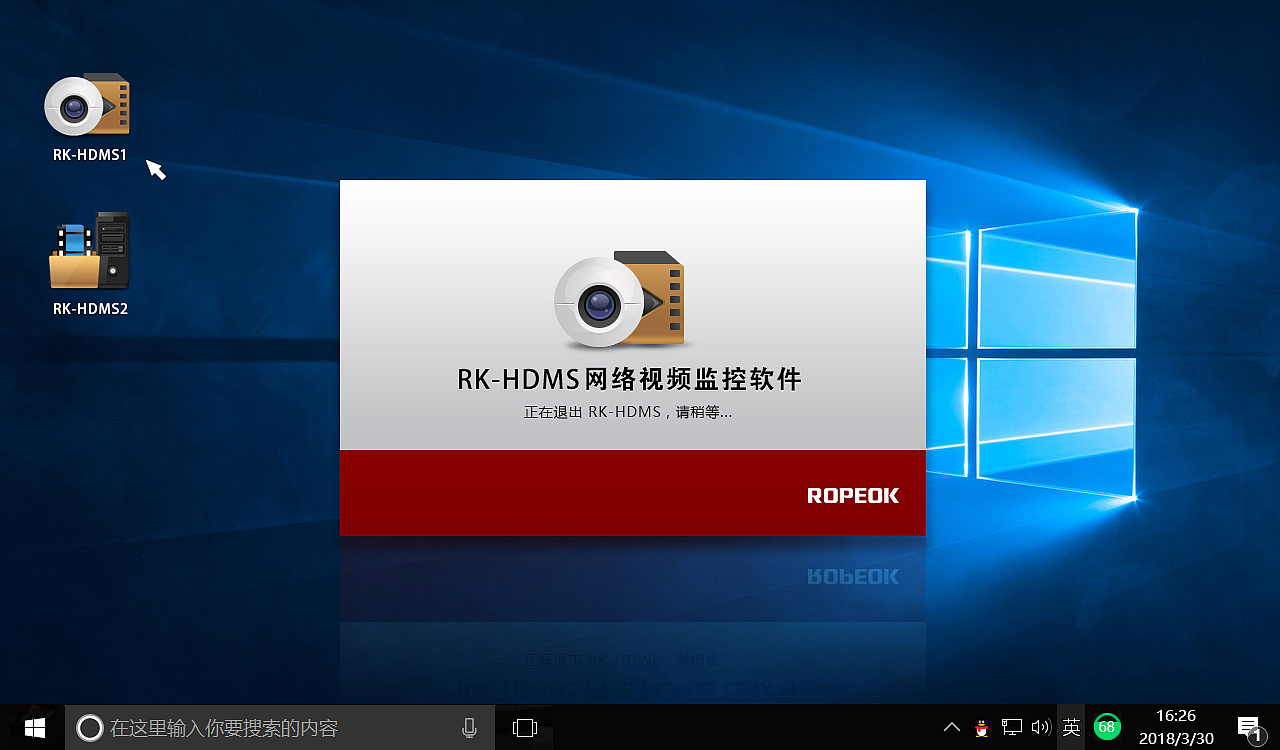Click the ROPEOK logo on the red banner
This screenshot has height=750, width=1280.
852,492
